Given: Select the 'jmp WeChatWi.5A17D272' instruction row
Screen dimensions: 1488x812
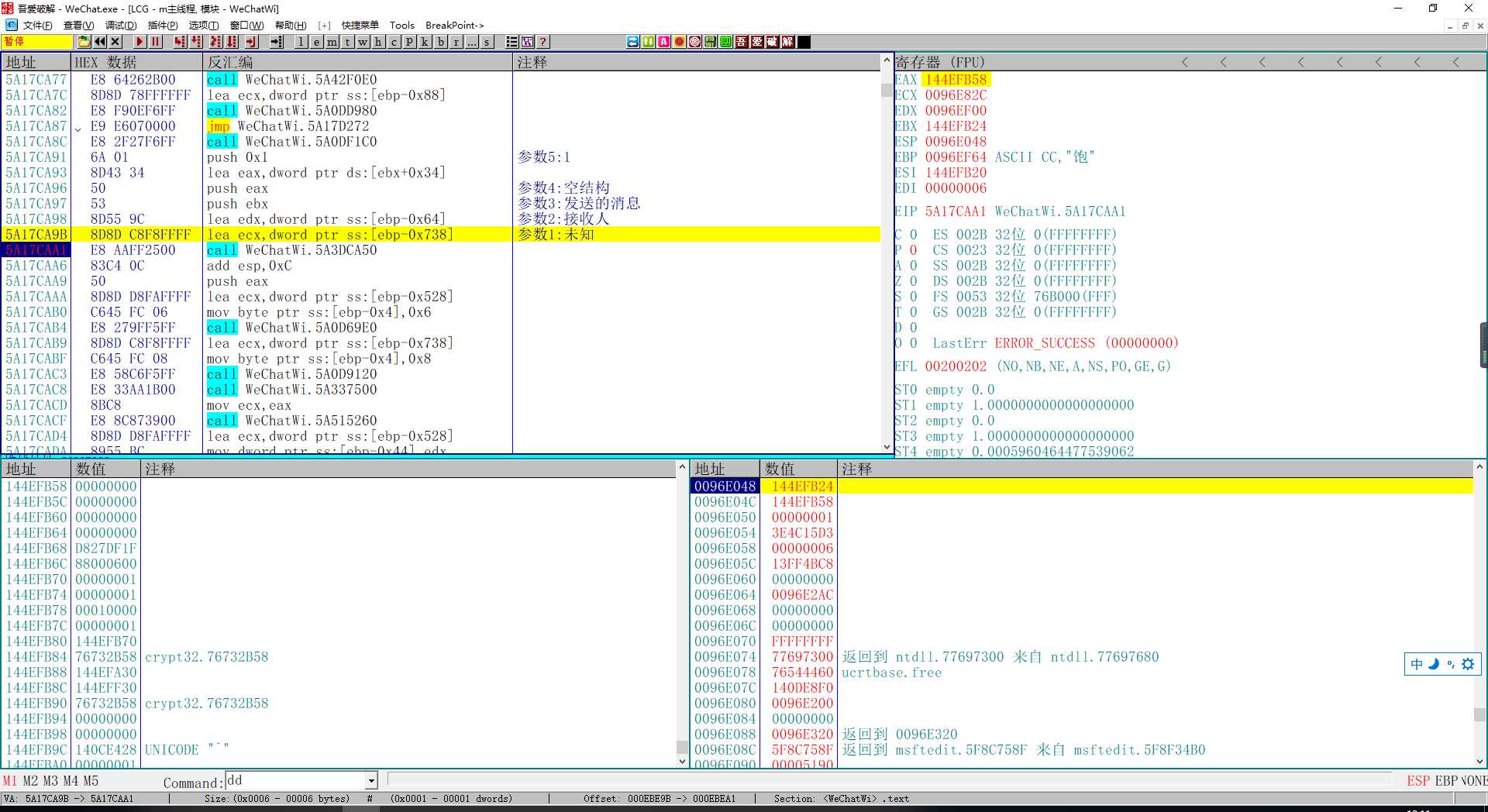Looking at the screenshot, I should (440, 126).
